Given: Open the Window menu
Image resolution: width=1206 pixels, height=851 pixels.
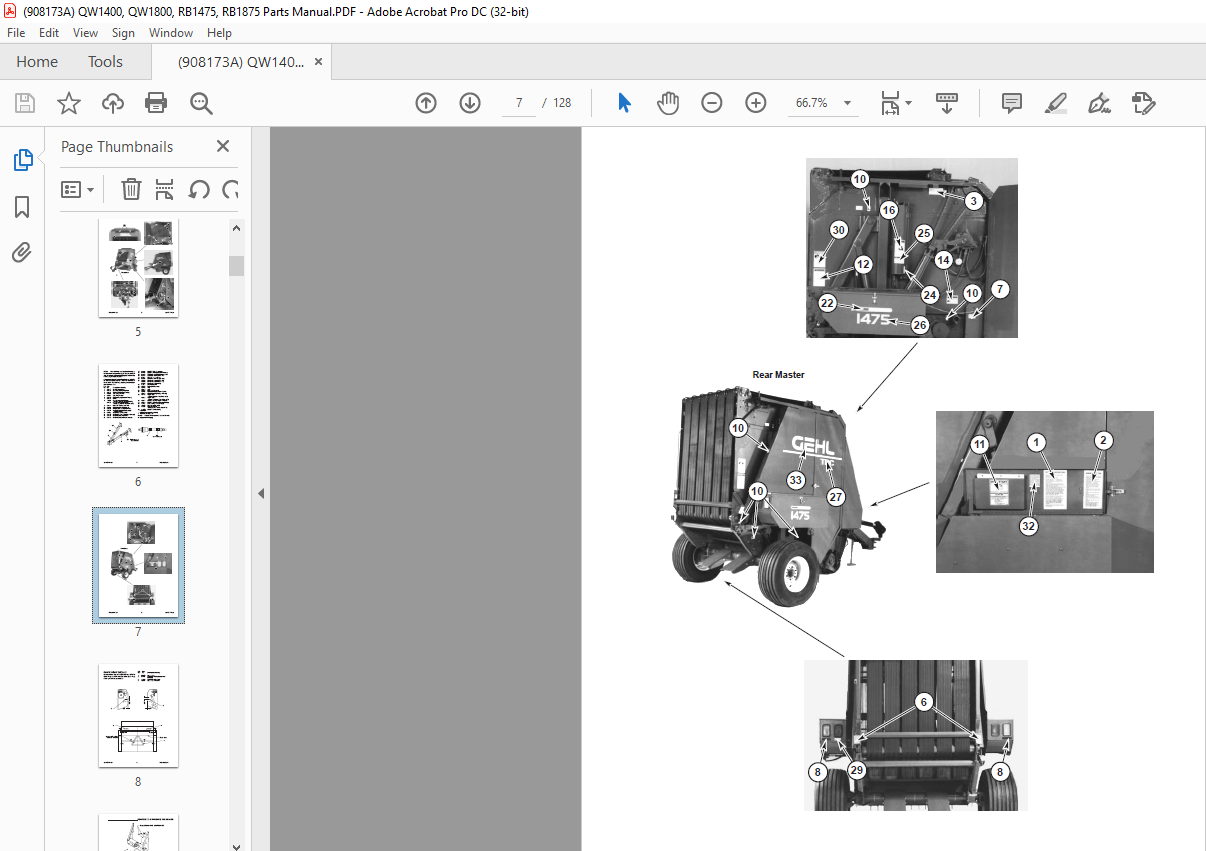Looking at the screenshot, I should (171, 33).
